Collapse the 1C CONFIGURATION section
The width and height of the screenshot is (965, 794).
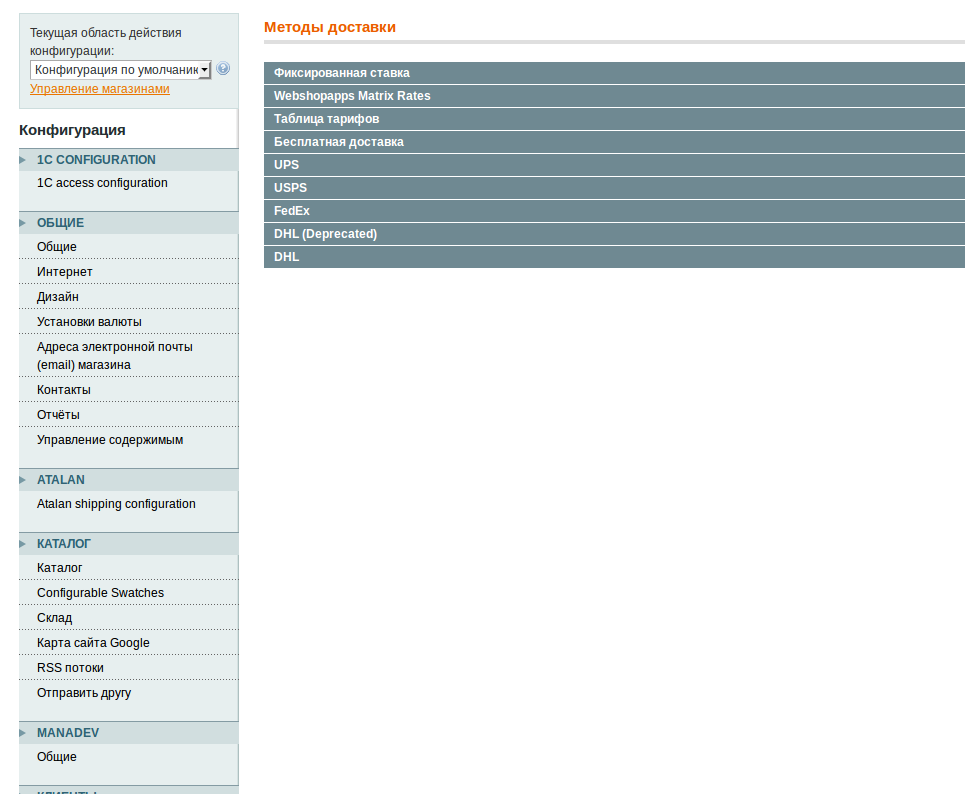click(x=129, y=160)
